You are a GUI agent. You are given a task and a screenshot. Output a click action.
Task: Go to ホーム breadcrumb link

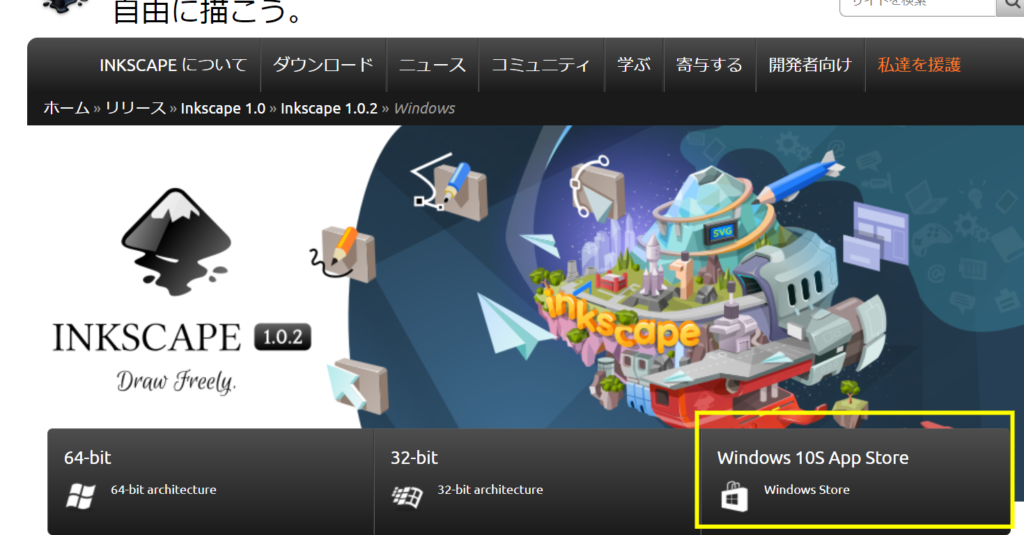point(67,108)
